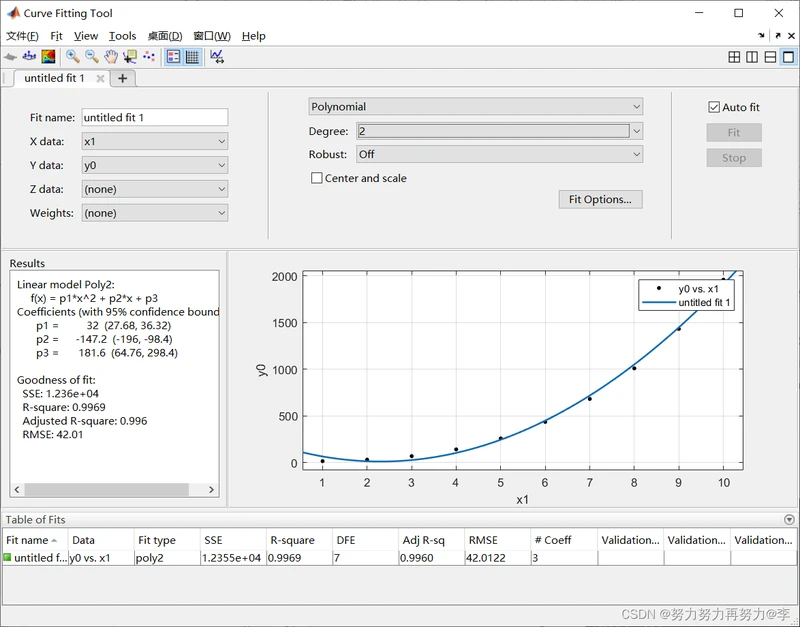Open Table of Fits options arrow
The height and width of the screenshot is (627, 800).
789,519
